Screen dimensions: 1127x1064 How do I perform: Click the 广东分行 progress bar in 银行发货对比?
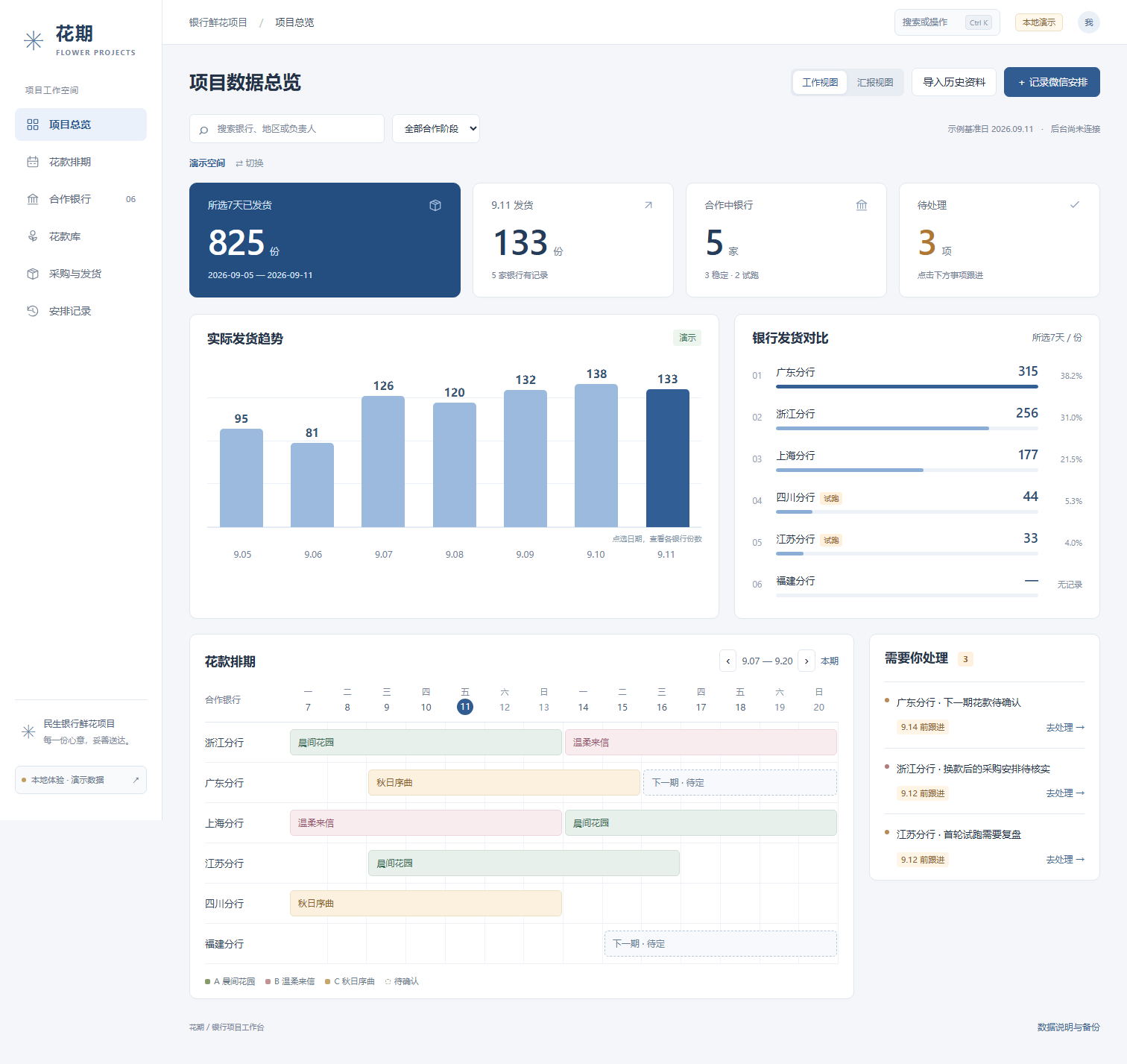point(907,387)
